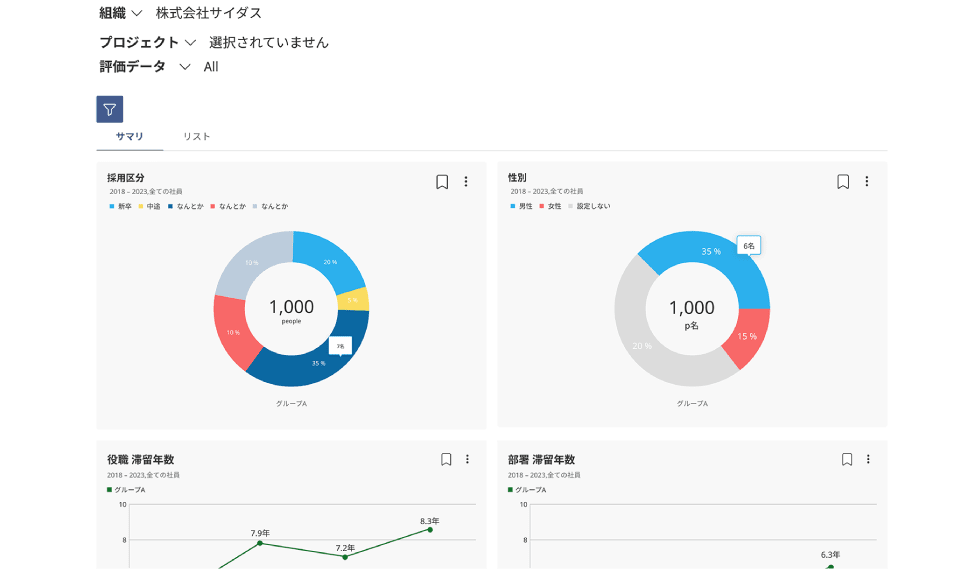Screen dimensions: 963x569
Task: Toggle the 女性 legend item
Action: click(550, 206)
